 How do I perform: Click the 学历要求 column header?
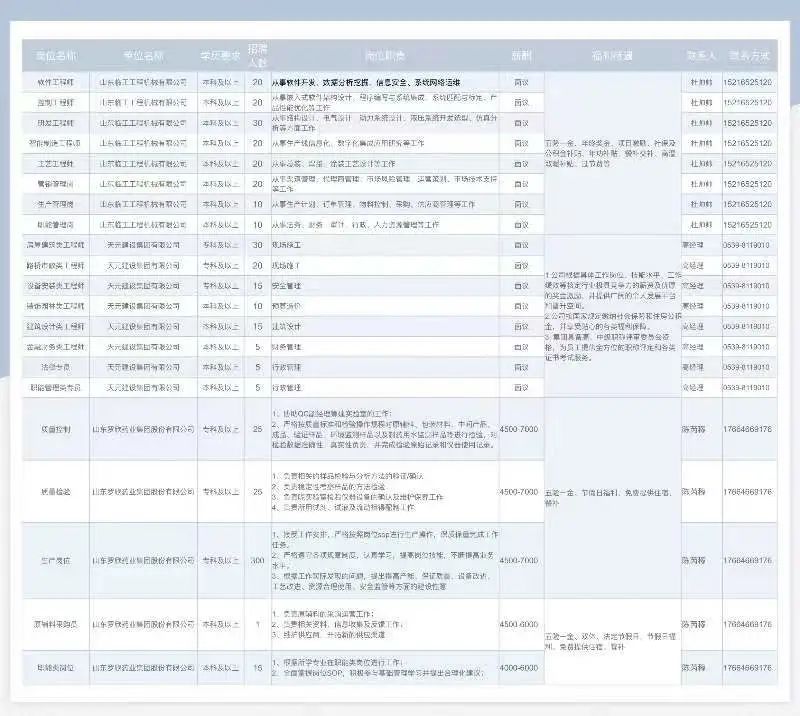(x=221, y=56)
